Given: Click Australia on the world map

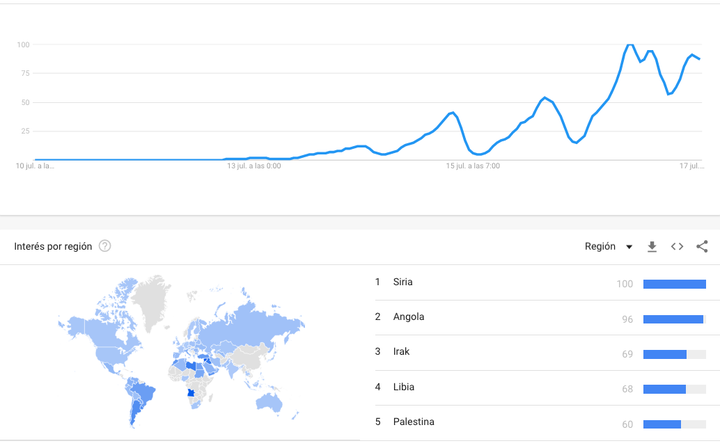Looking at the screenshot, I should pyautogui.click(x=269, y=402).
